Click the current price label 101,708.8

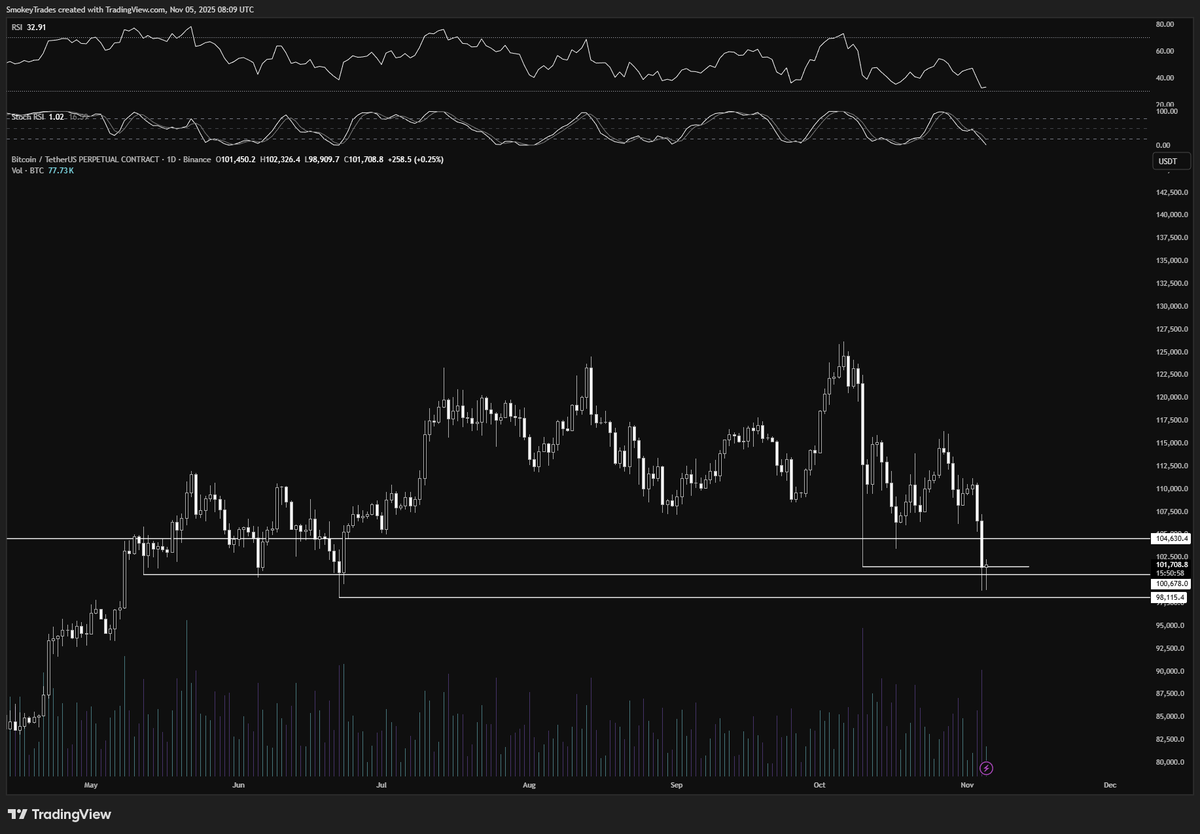pyautogui.click(x=1173, y=564)
